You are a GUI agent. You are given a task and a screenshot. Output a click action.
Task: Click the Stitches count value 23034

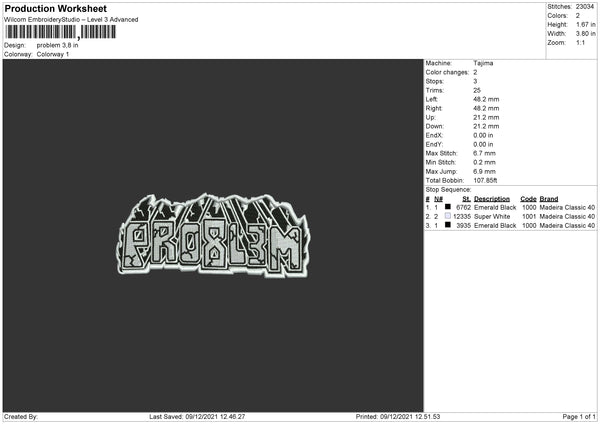pos(585,7)
